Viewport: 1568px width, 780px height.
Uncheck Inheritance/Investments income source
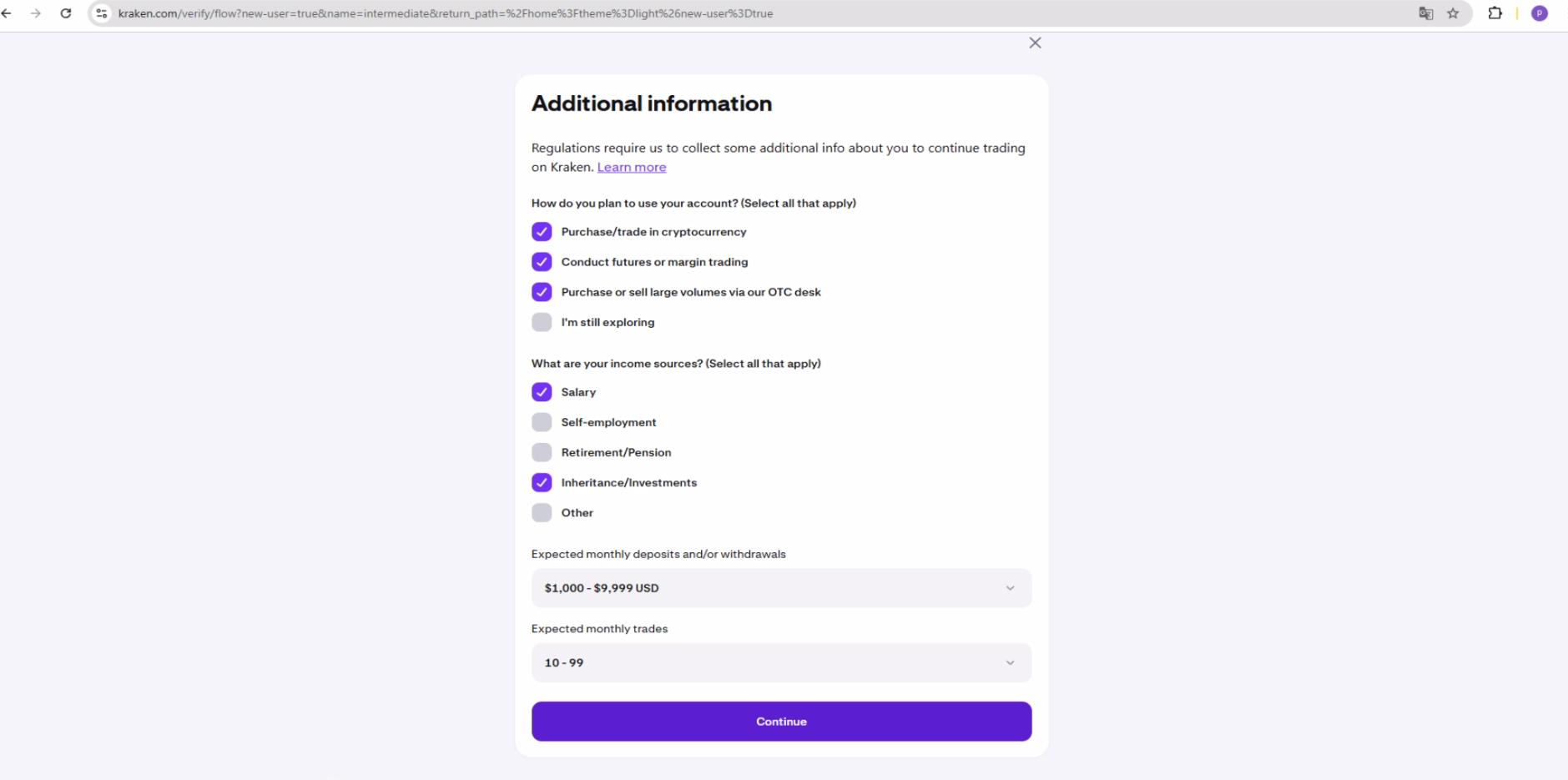click(542, 482)
